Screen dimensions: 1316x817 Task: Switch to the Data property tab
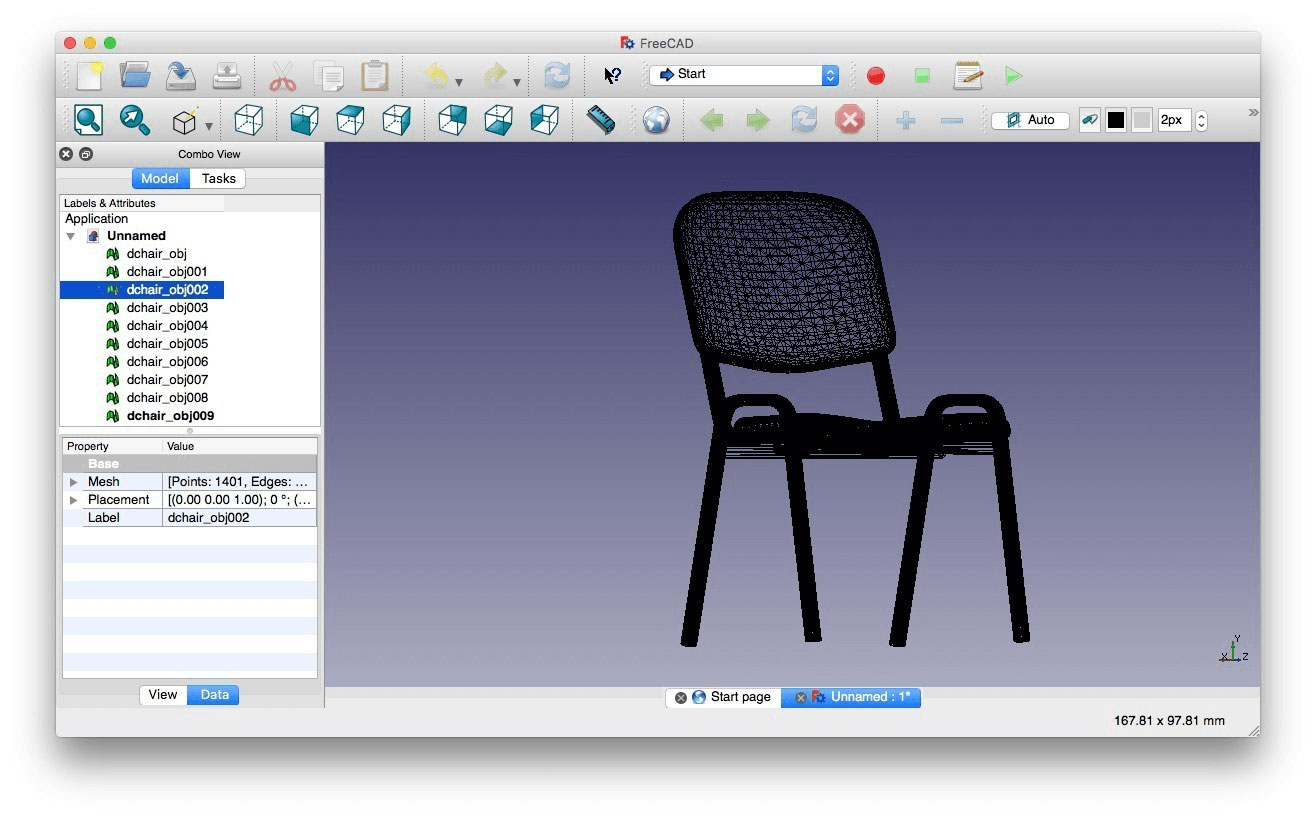pyautogui.click(x=214, y=695)
